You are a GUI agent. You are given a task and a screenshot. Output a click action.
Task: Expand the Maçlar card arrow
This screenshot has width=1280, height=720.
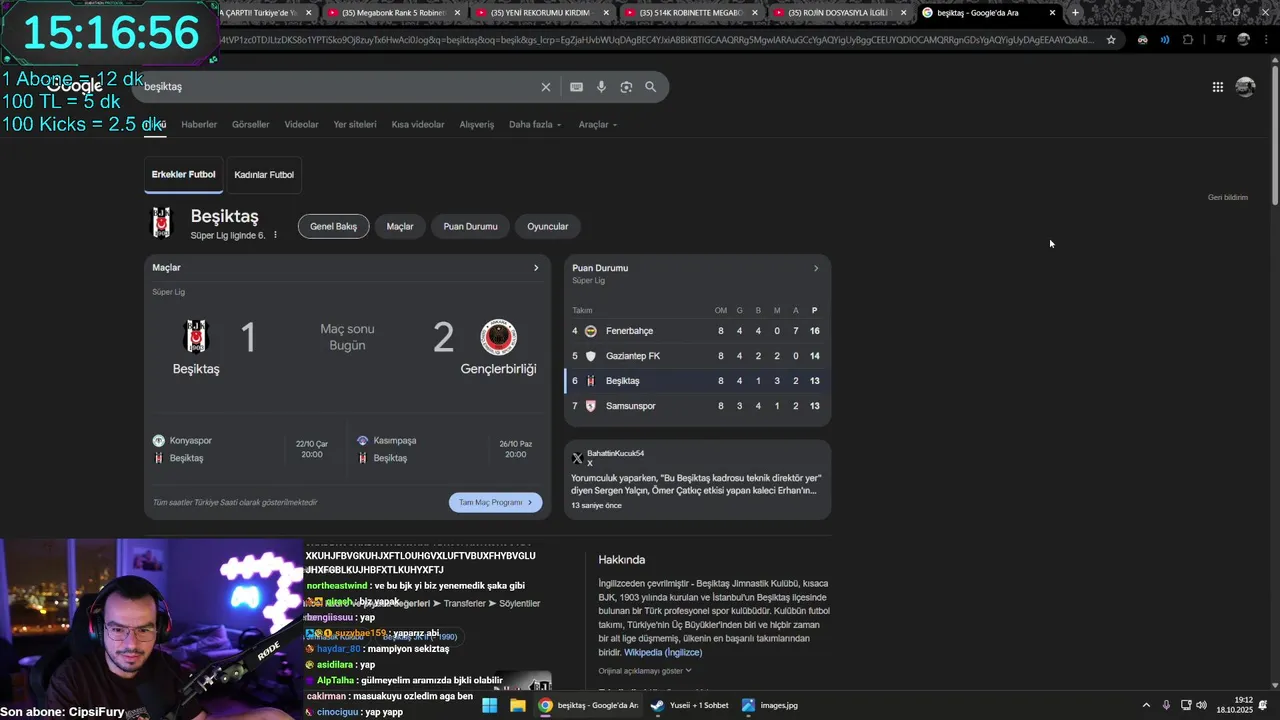pos(536,268)
